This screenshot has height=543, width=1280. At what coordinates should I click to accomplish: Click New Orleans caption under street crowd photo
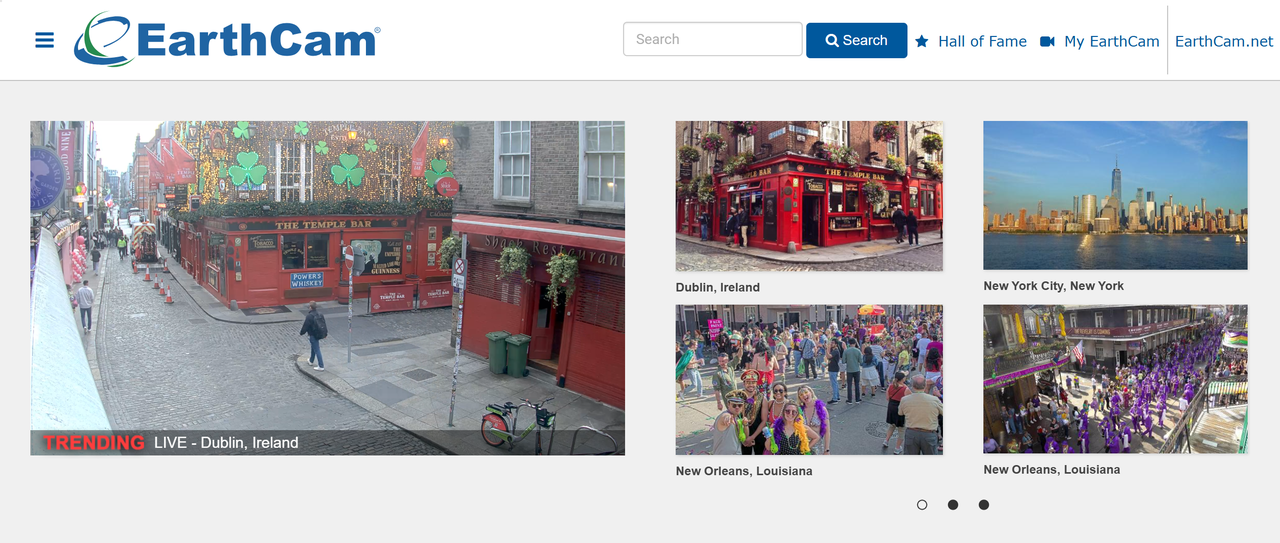click(x=744, y=471)
